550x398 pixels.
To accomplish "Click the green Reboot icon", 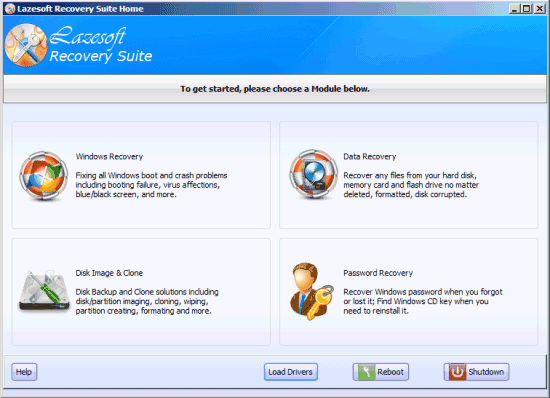I will (366, 372).
